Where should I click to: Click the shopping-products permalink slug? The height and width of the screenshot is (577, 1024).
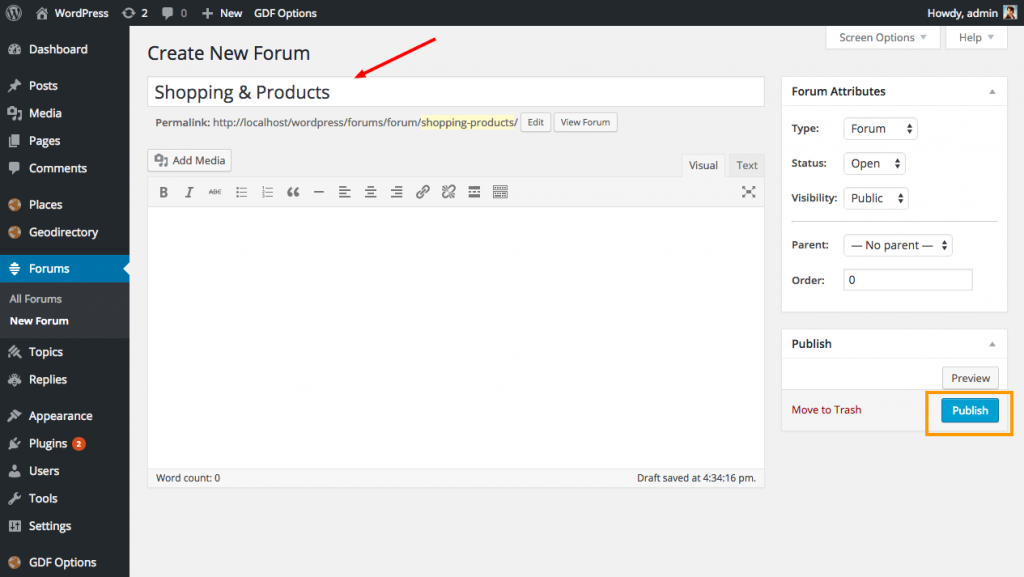pyautogui.click(x=468, y=122)
